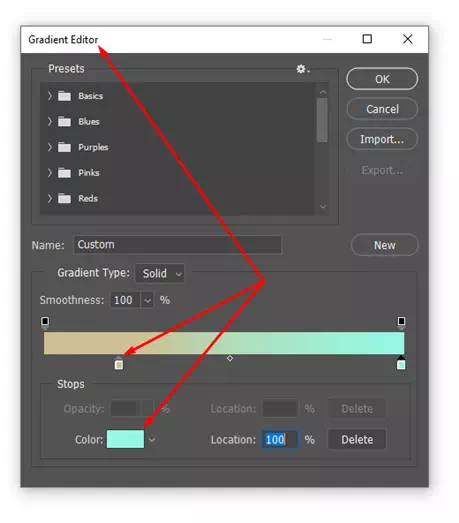This screenshot has height=523, width=459.
Task: Open the Smoothness value dropdown arrow
Action: pyautogui.click(x=147, y=300)
